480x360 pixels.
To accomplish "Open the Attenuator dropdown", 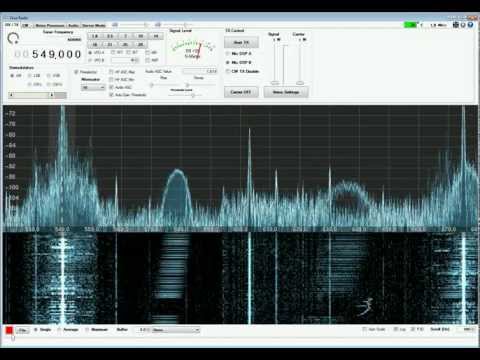I will tap(93, 87).
